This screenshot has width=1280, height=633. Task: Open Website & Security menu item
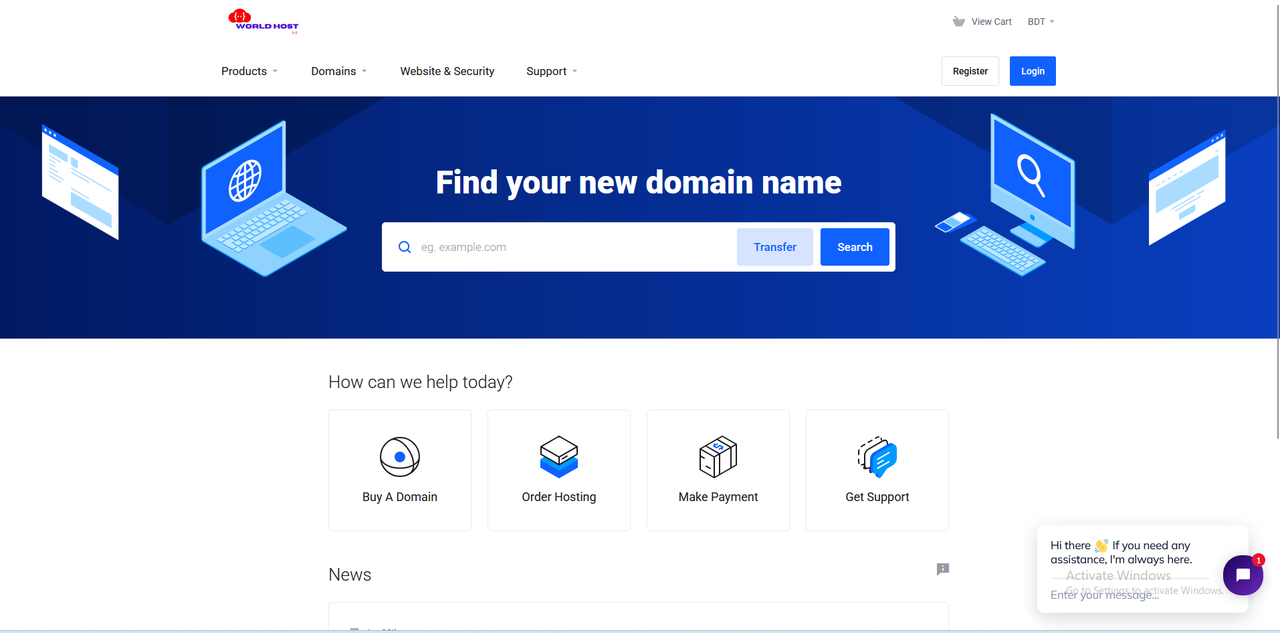[x=447, y=71]
